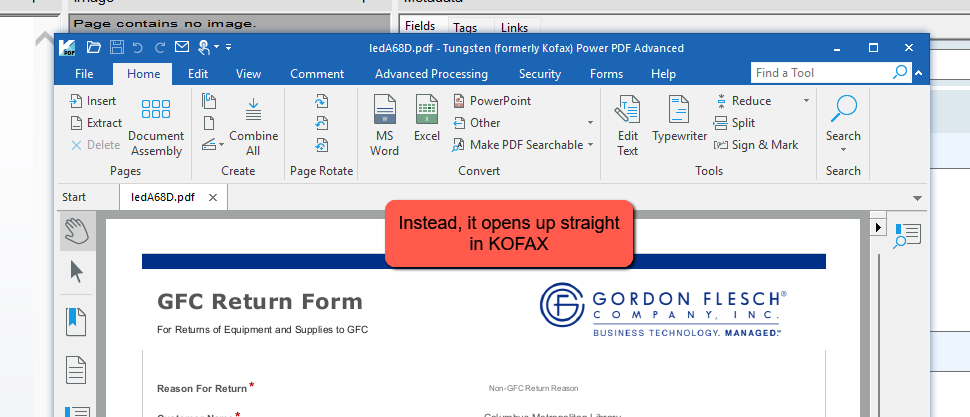
Task: Open the Forms ribbon tab
Action: point(606,74)
